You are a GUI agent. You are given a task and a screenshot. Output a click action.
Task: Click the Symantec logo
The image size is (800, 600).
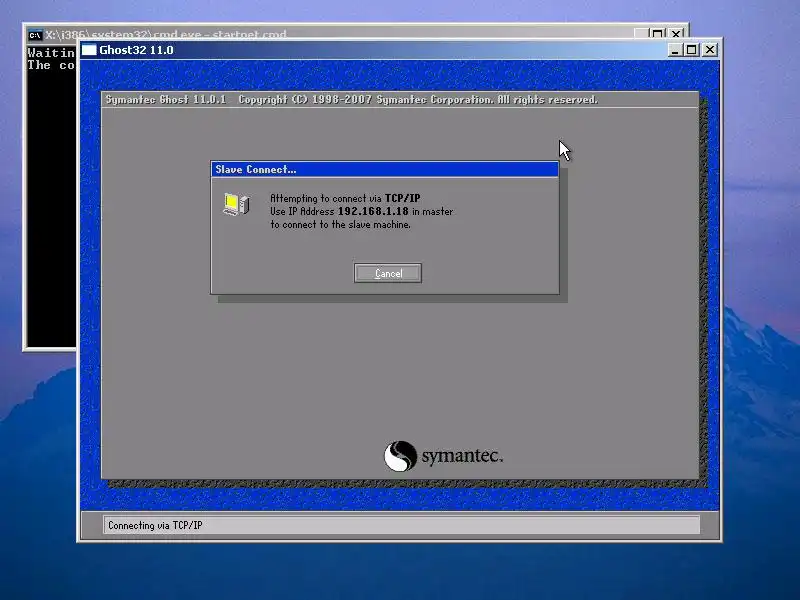pyautogui.click(x=443, y=456)
